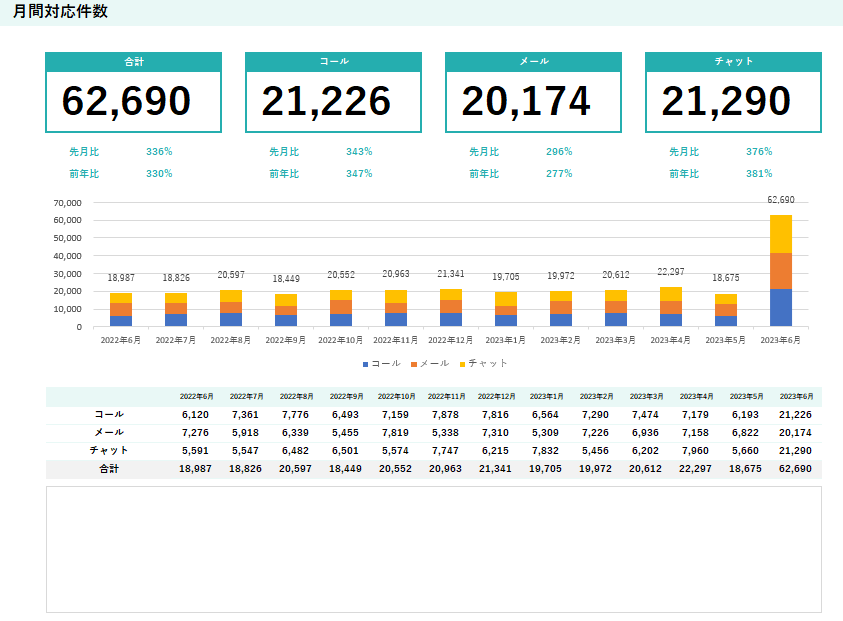Select the コール row label in table

point(109,414)
